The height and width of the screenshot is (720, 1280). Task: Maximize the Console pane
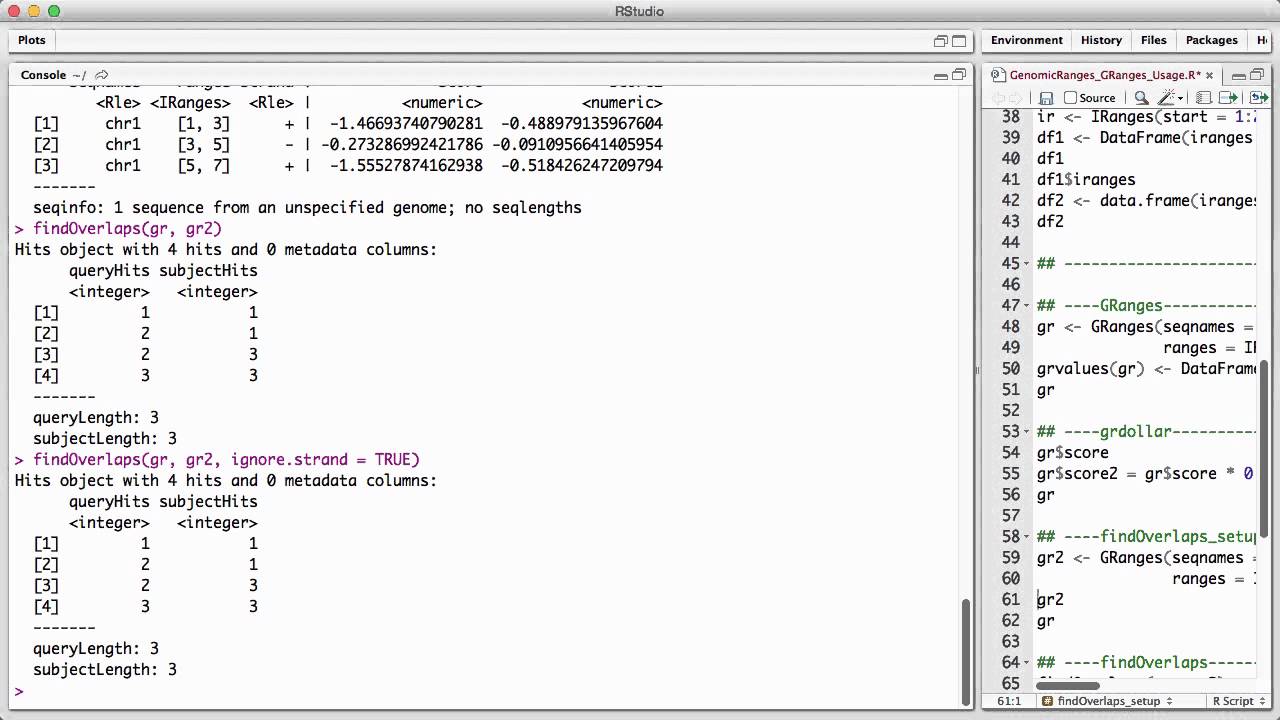pos(959,75)
